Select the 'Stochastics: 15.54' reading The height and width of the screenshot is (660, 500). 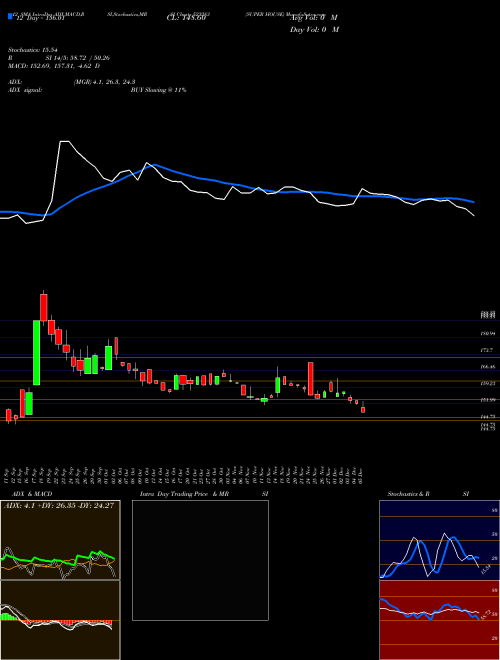click(x=32, y=50)
